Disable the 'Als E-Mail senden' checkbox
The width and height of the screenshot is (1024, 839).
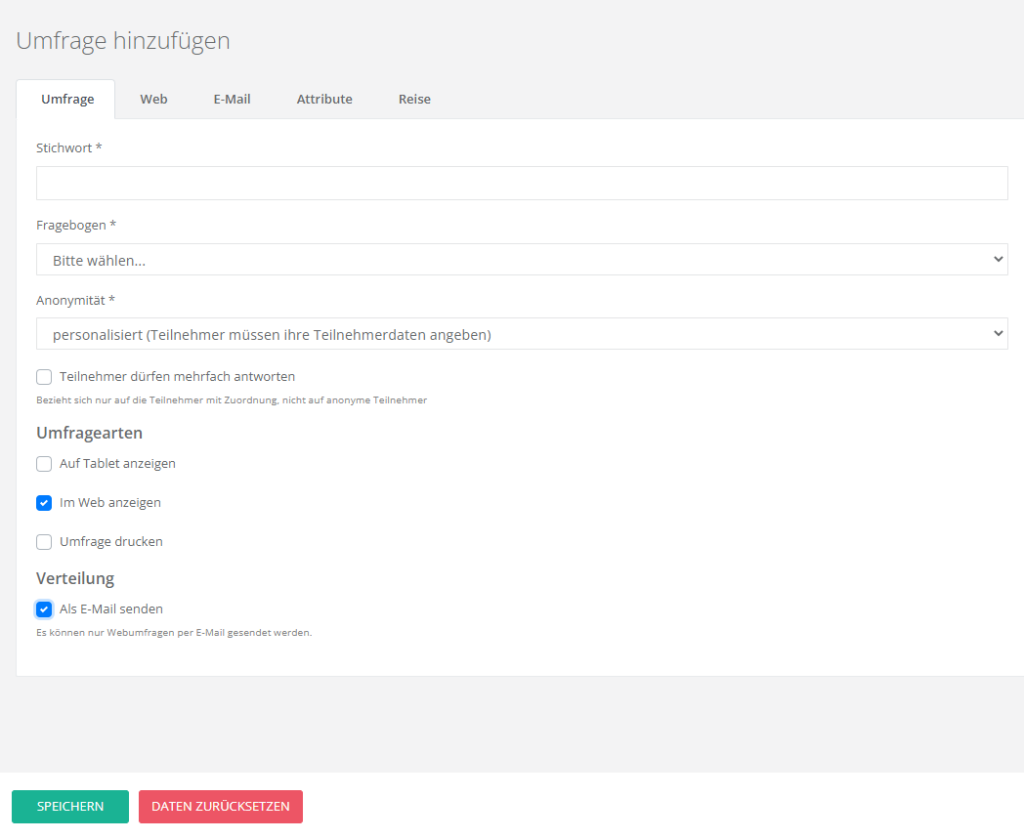(x=44, y=609)
